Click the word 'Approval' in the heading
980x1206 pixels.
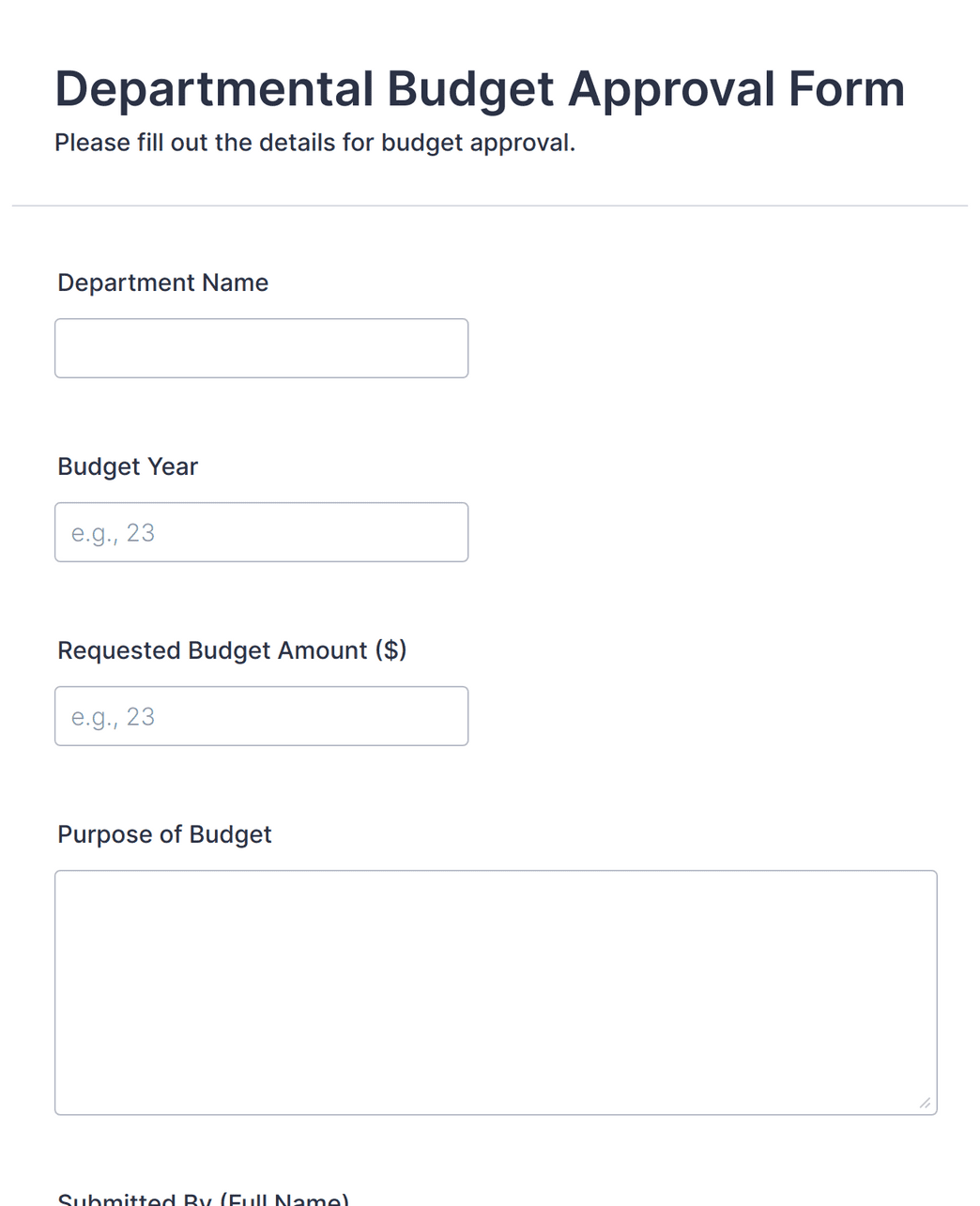coord(671,91)
